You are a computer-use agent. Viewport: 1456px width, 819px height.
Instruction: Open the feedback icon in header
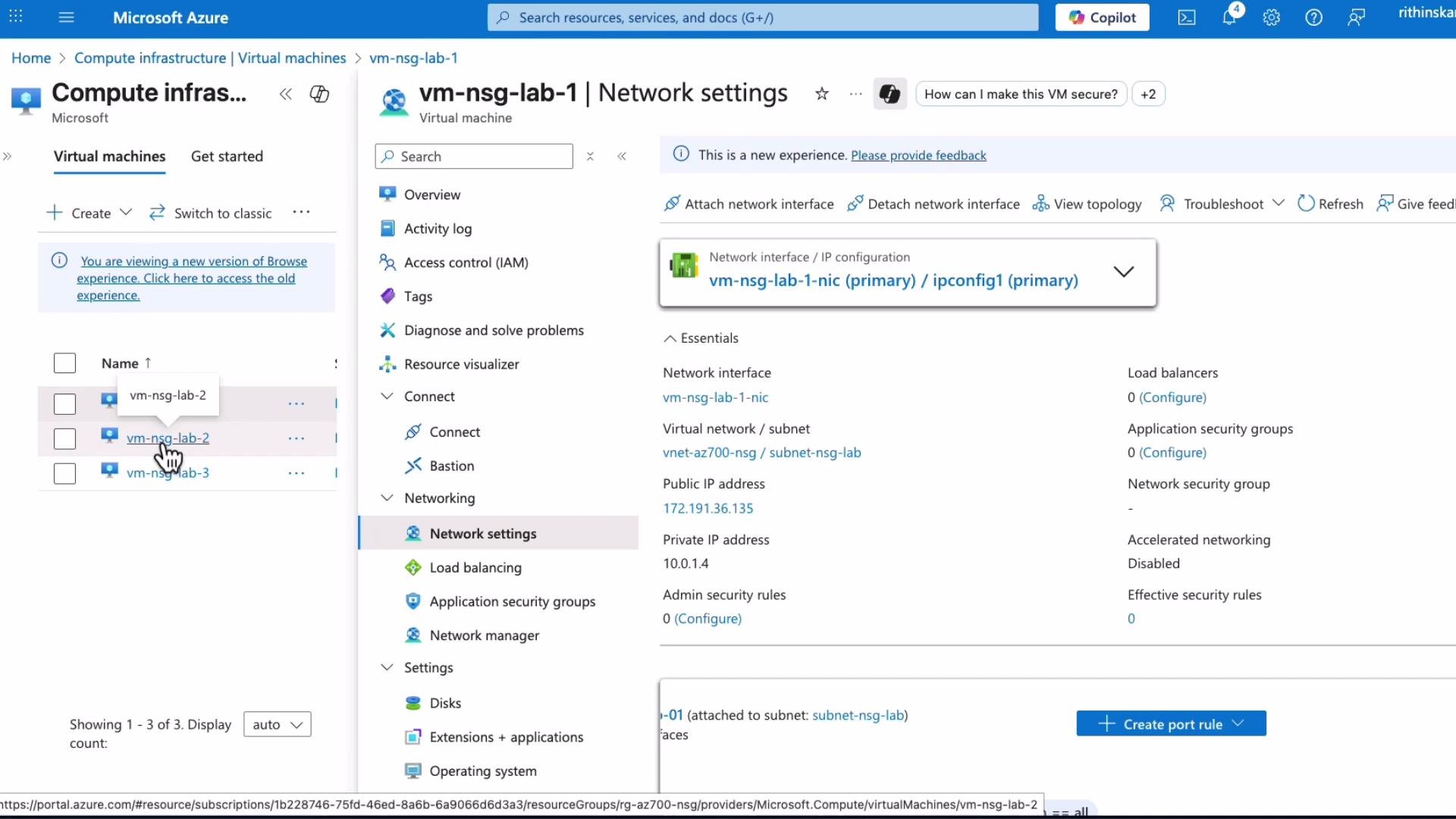click(1357, 17)
